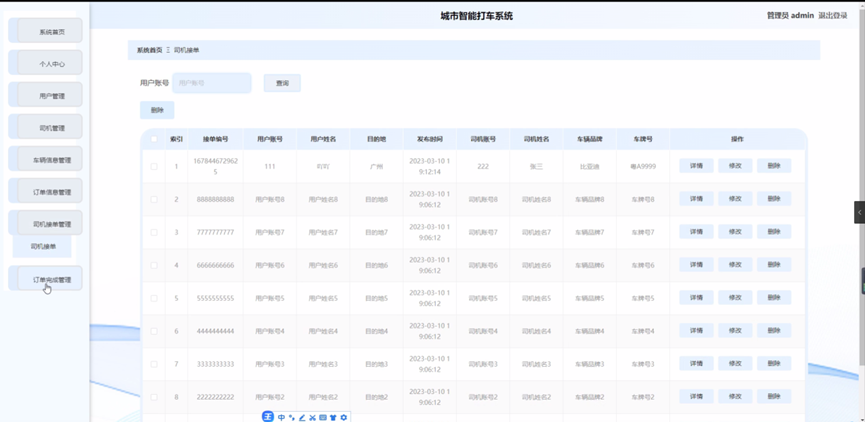Image resolution: width=865 pixels, height=422 pixels.
Task: Click 修改 for order 4444444444
Action: click(x=735, y=330)
